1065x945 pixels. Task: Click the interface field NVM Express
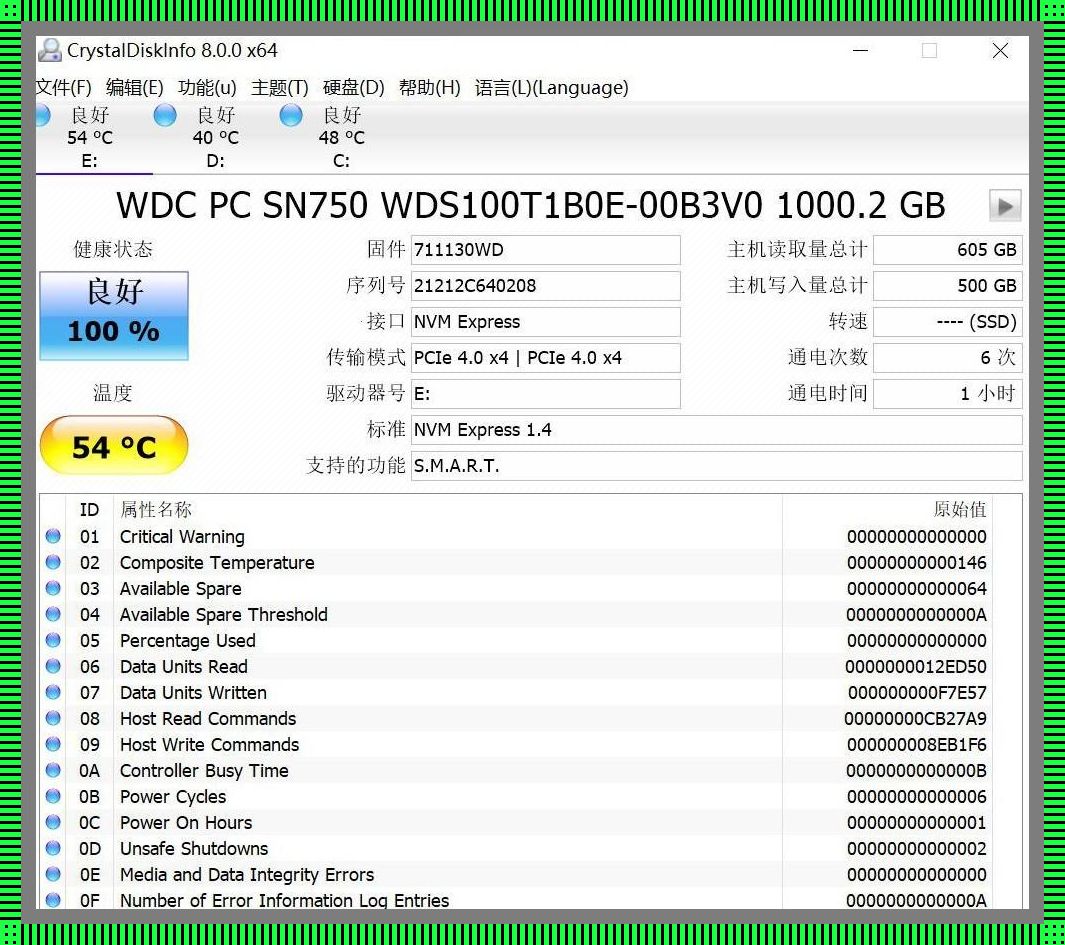545,321
